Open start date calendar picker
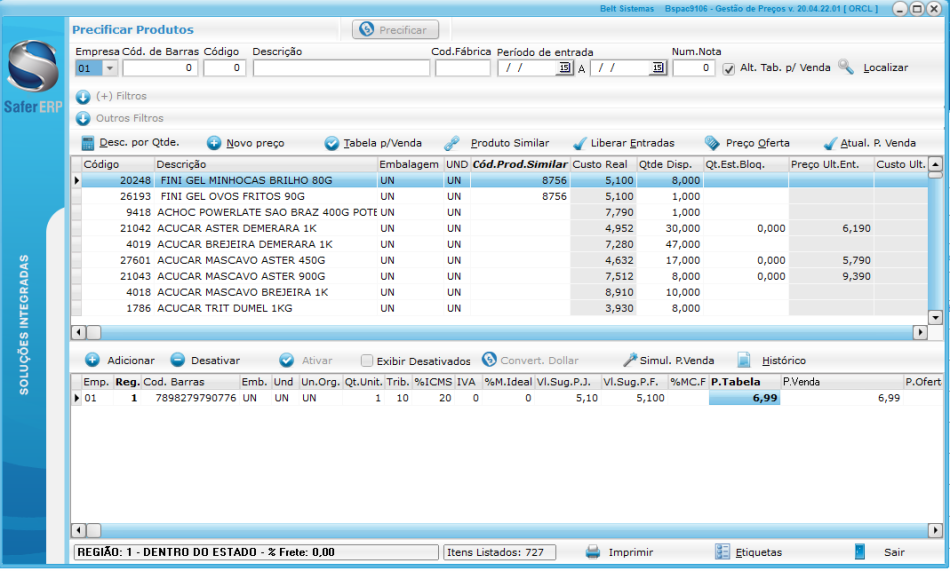950x571 pixels. coord(564,68)
